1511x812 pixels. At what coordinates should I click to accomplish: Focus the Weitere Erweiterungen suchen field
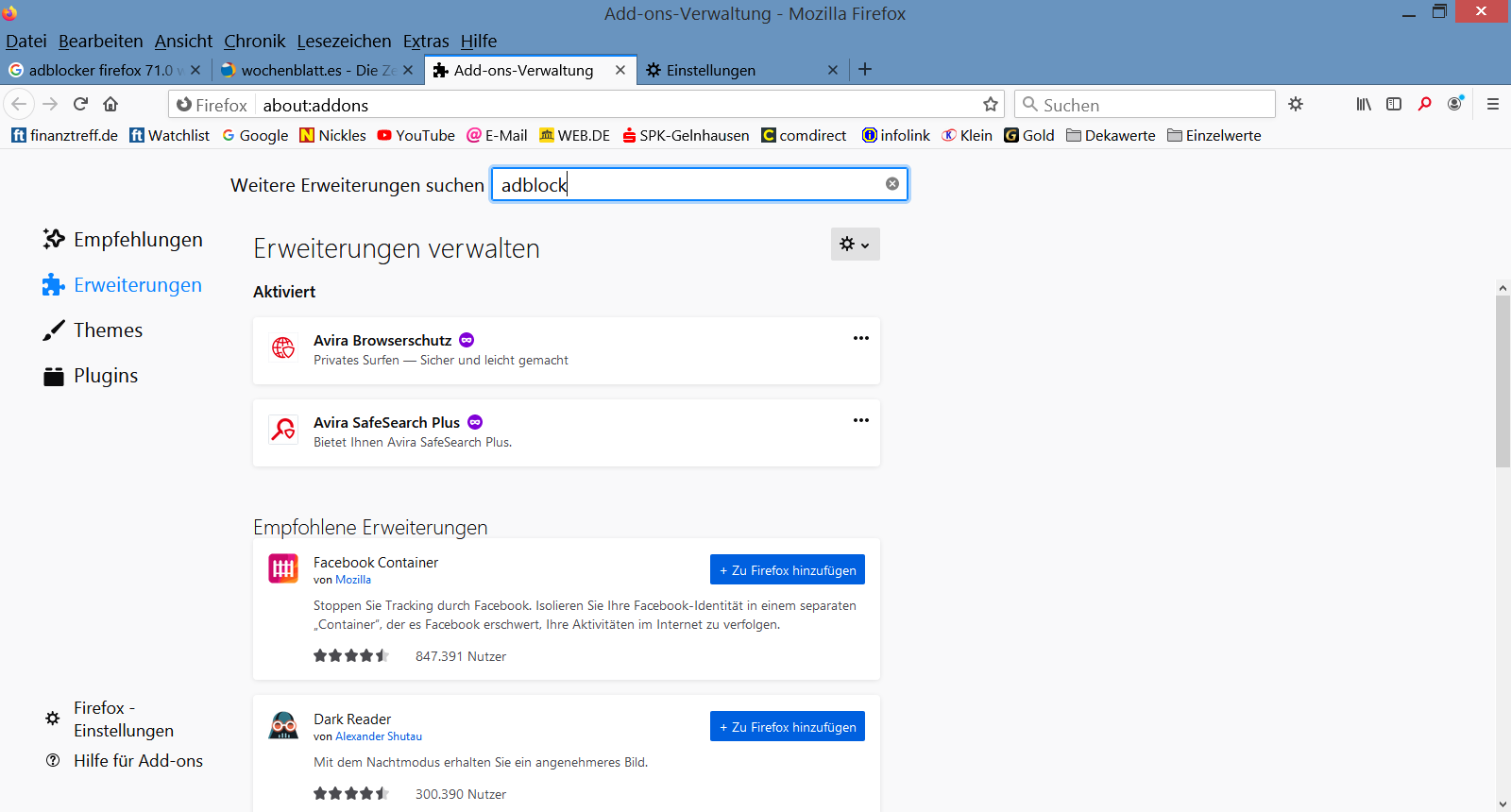click(700, 184)
